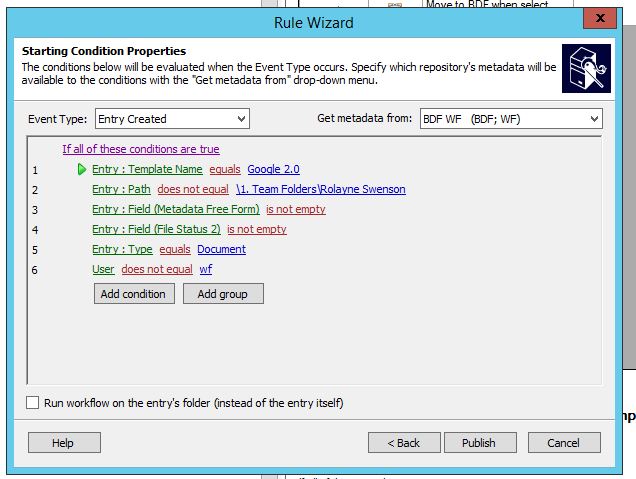Click the 'Entry : Path' link

[x=121, y=189]
